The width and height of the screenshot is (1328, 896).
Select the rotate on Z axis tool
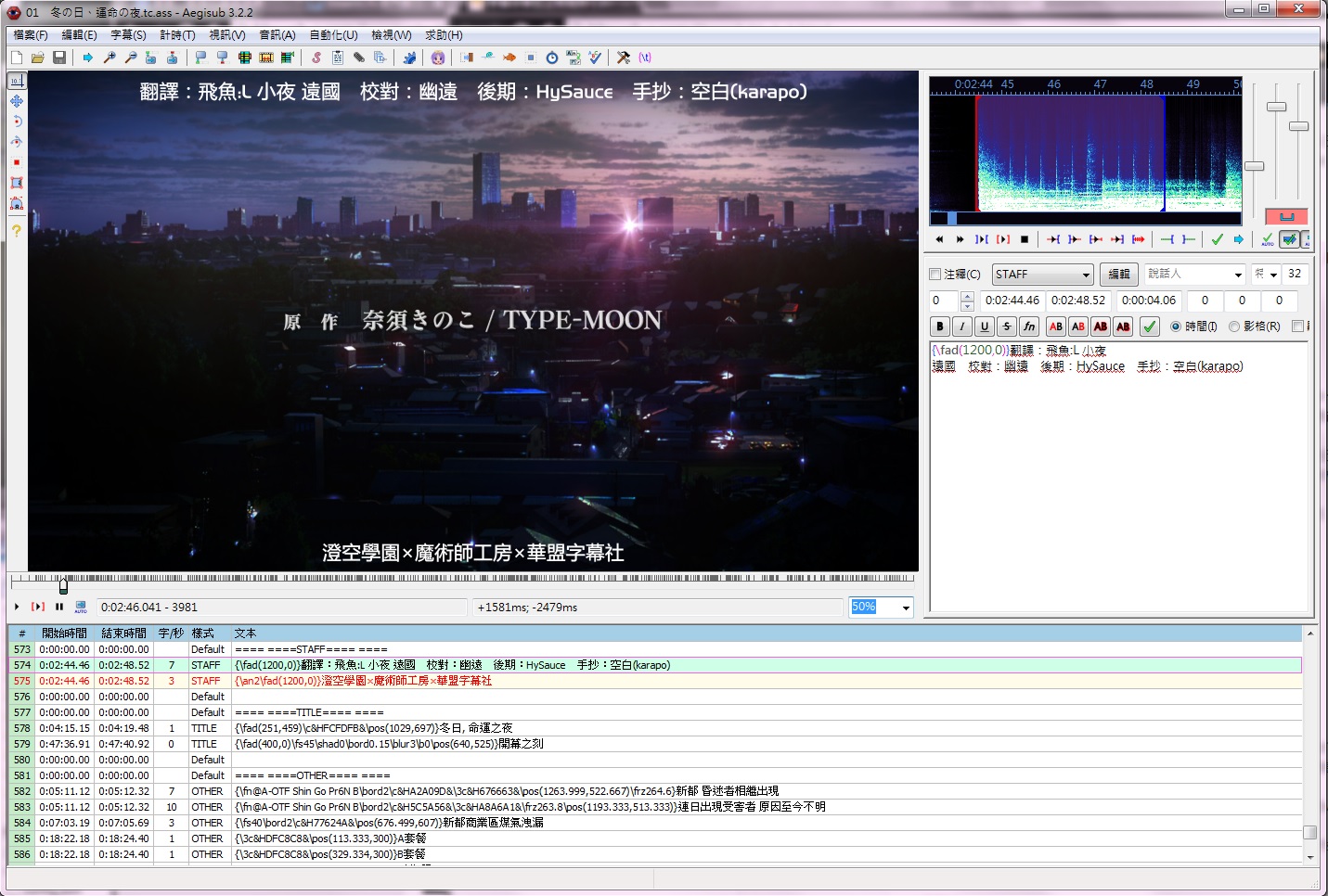(x=17, y=122)
